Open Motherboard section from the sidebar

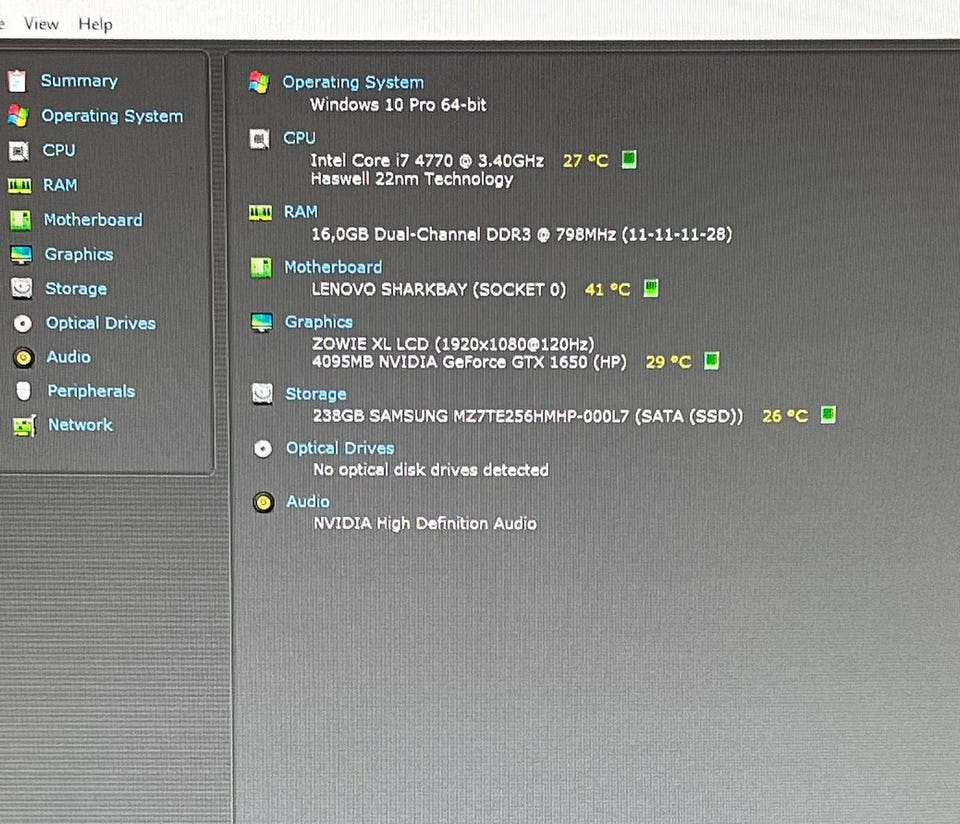[93, 220]
